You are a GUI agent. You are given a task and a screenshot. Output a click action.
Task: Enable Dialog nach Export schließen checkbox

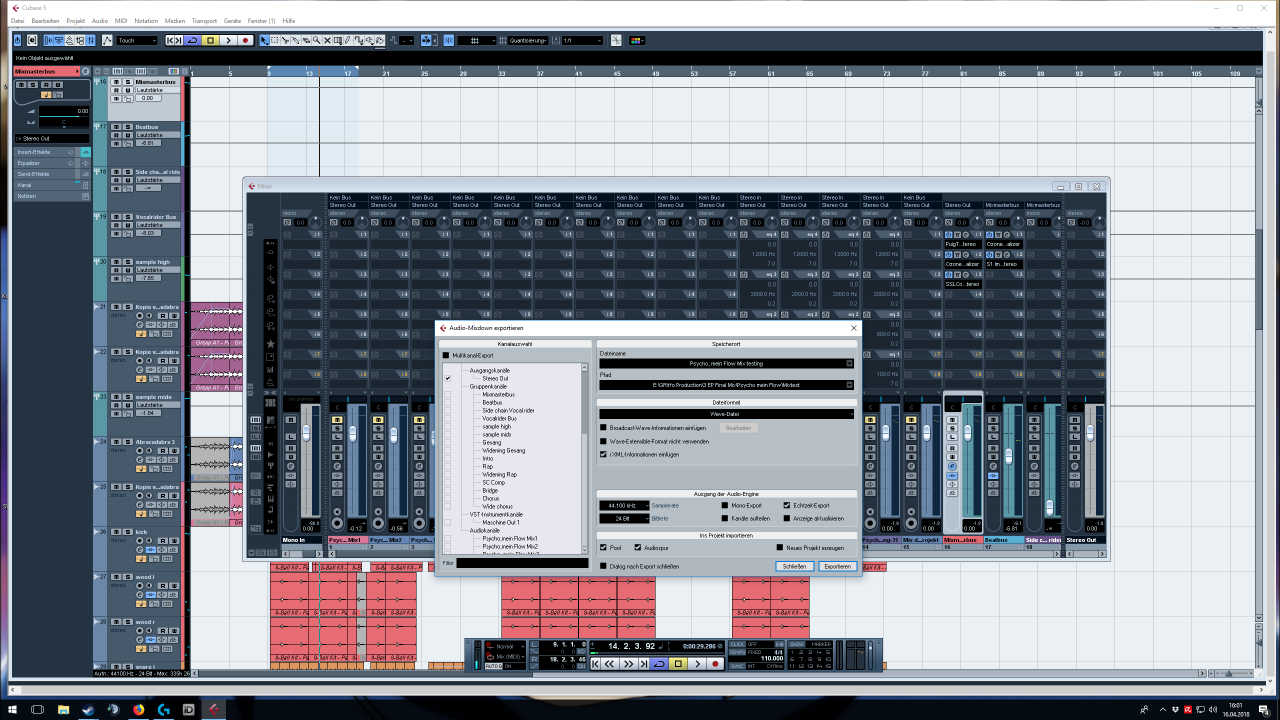603,566
